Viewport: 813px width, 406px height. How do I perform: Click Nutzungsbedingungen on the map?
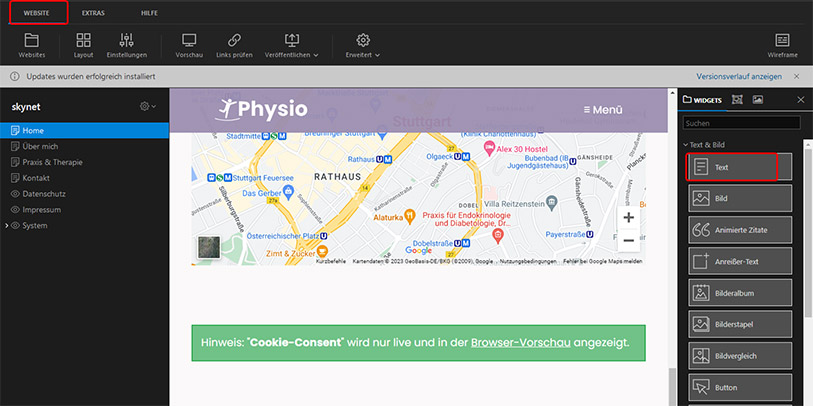527,261
